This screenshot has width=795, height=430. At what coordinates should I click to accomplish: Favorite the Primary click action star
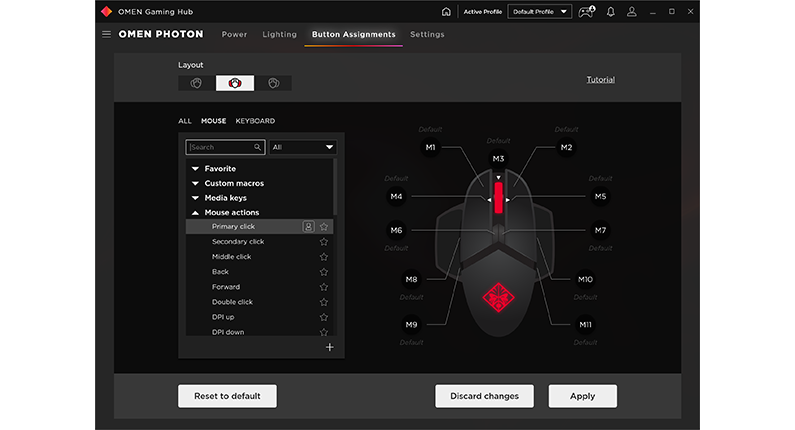(x=324, y=227)
